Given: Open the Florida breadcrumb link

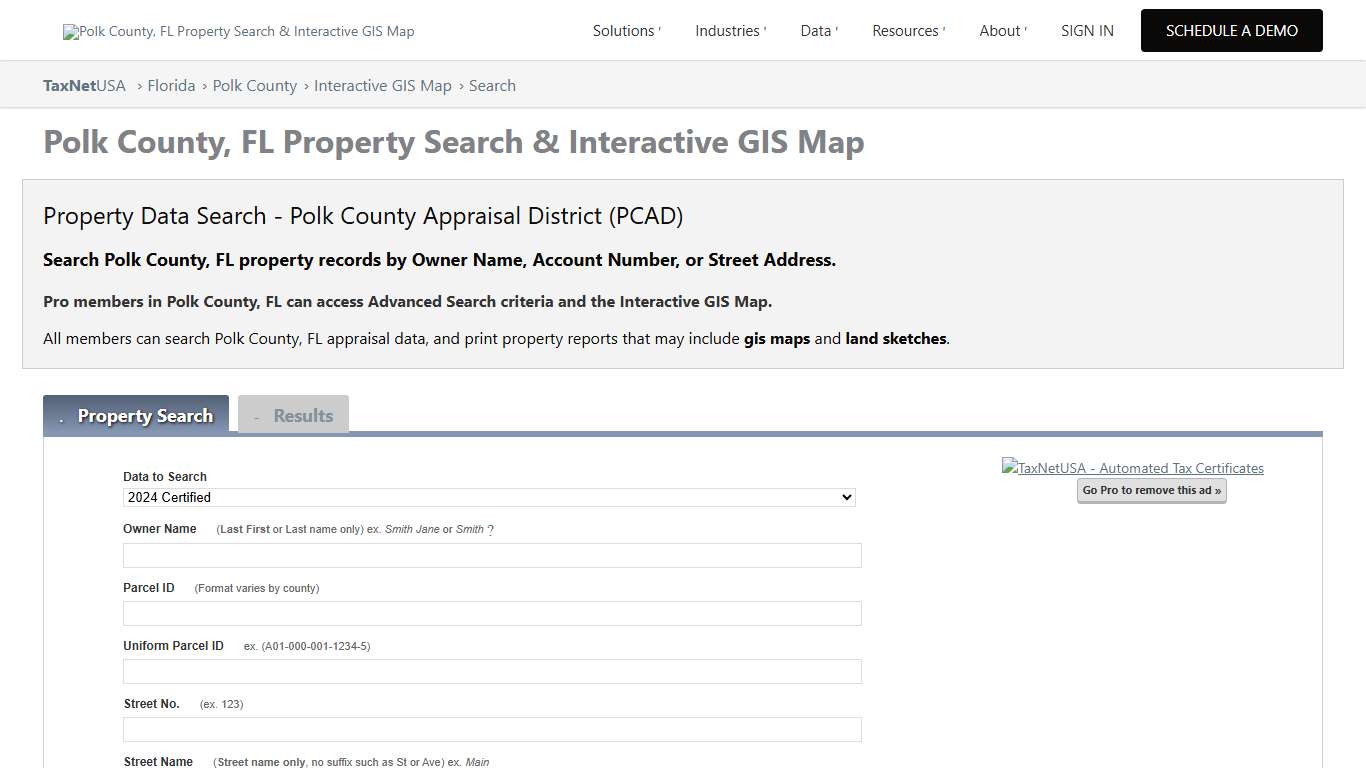Looking at the screenshot, I should (x=171, y=85).
